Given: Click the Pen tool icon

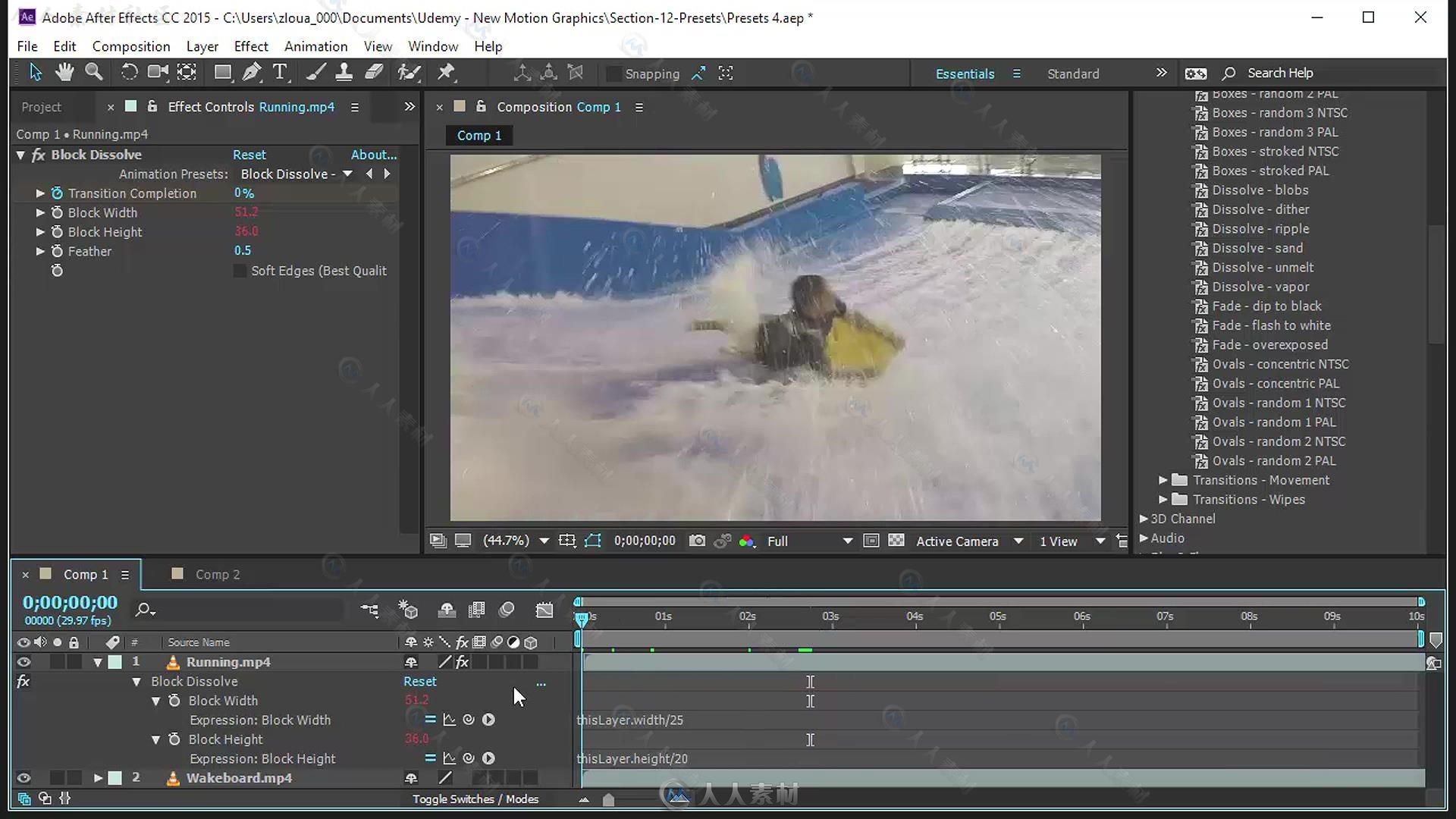Looking at the screenshot, I should point(252,73).
